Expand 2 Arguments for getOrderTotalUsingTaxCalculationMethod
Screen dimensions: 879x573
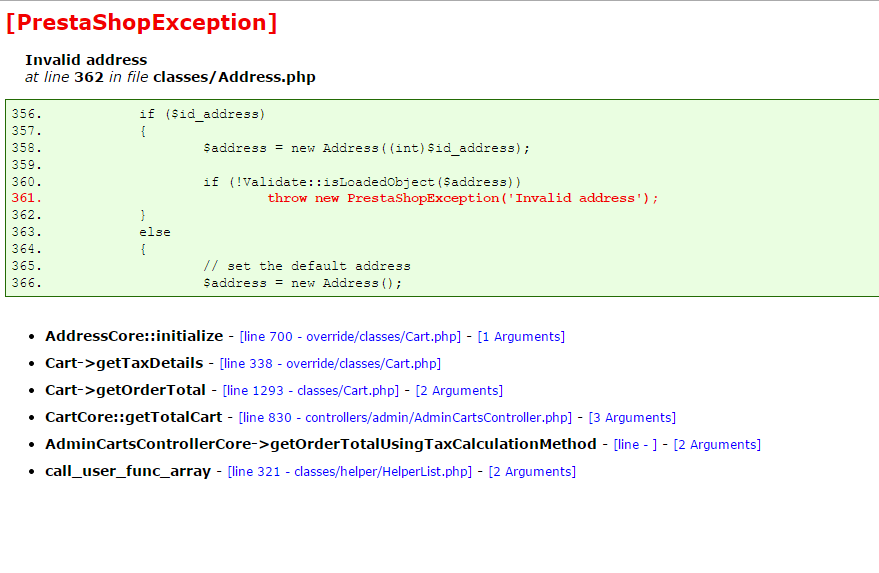(717, 445)
